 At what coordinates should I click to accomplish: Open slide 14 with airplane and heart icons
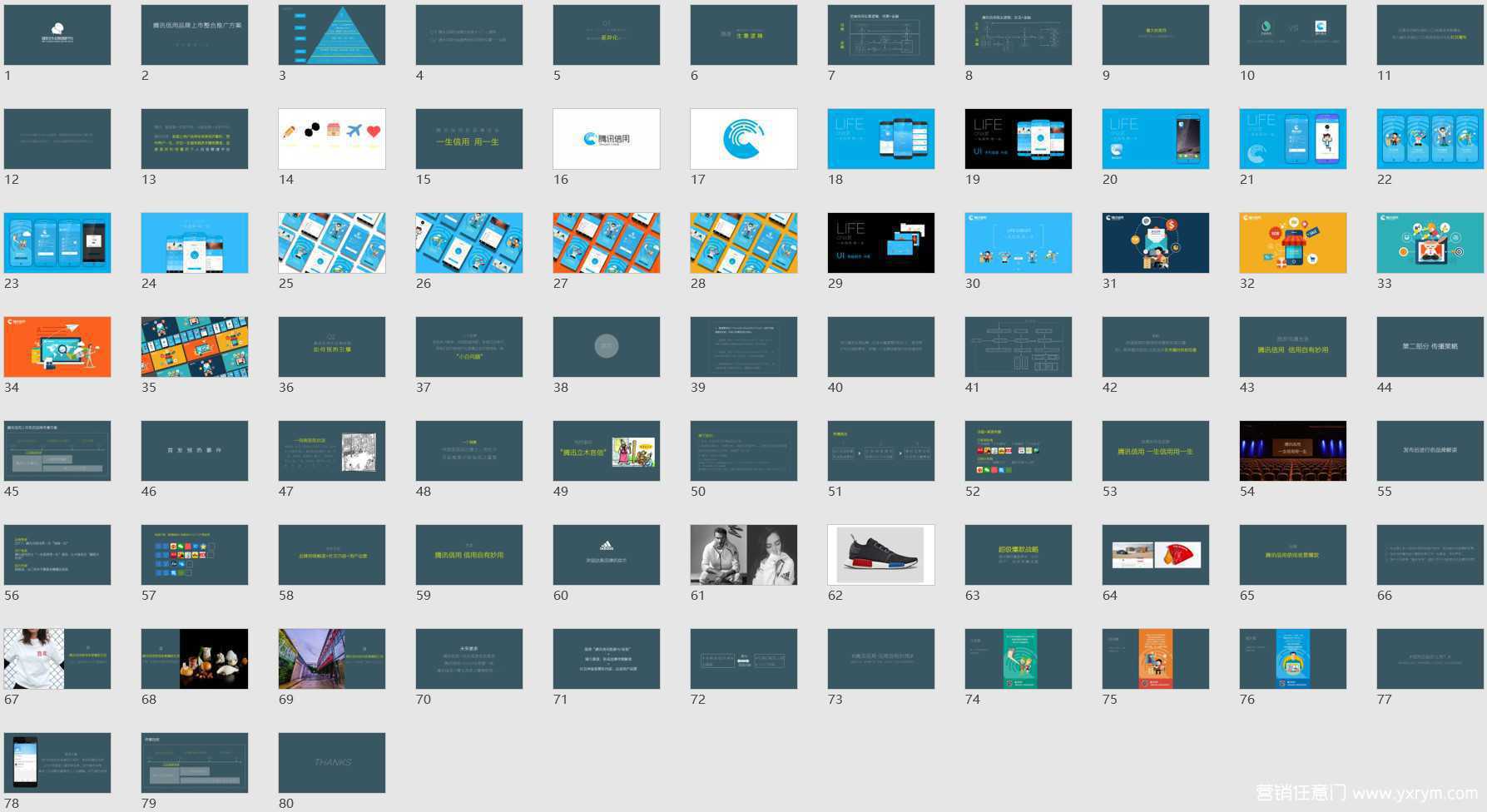(332, 139)
